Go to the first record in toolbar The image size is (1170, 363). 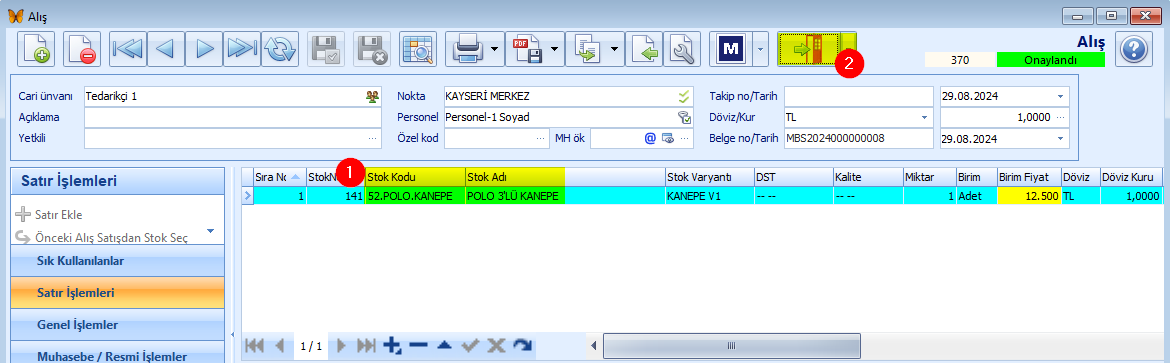coord(127,50)
